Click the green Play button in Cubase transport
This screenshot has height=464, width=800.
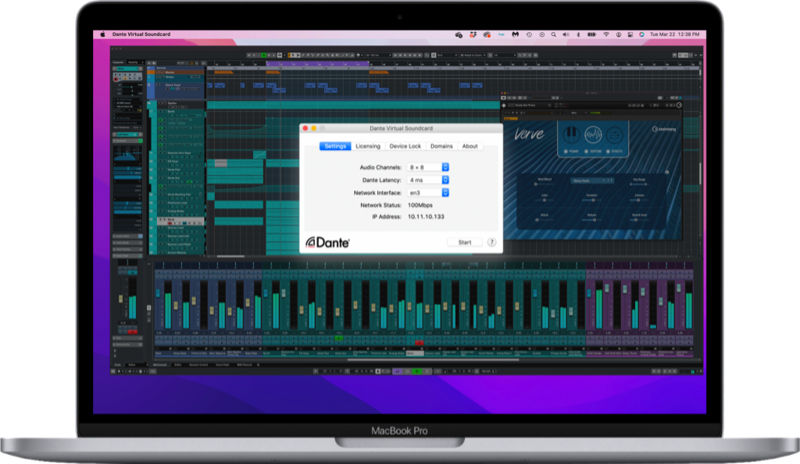click(418, 371)
